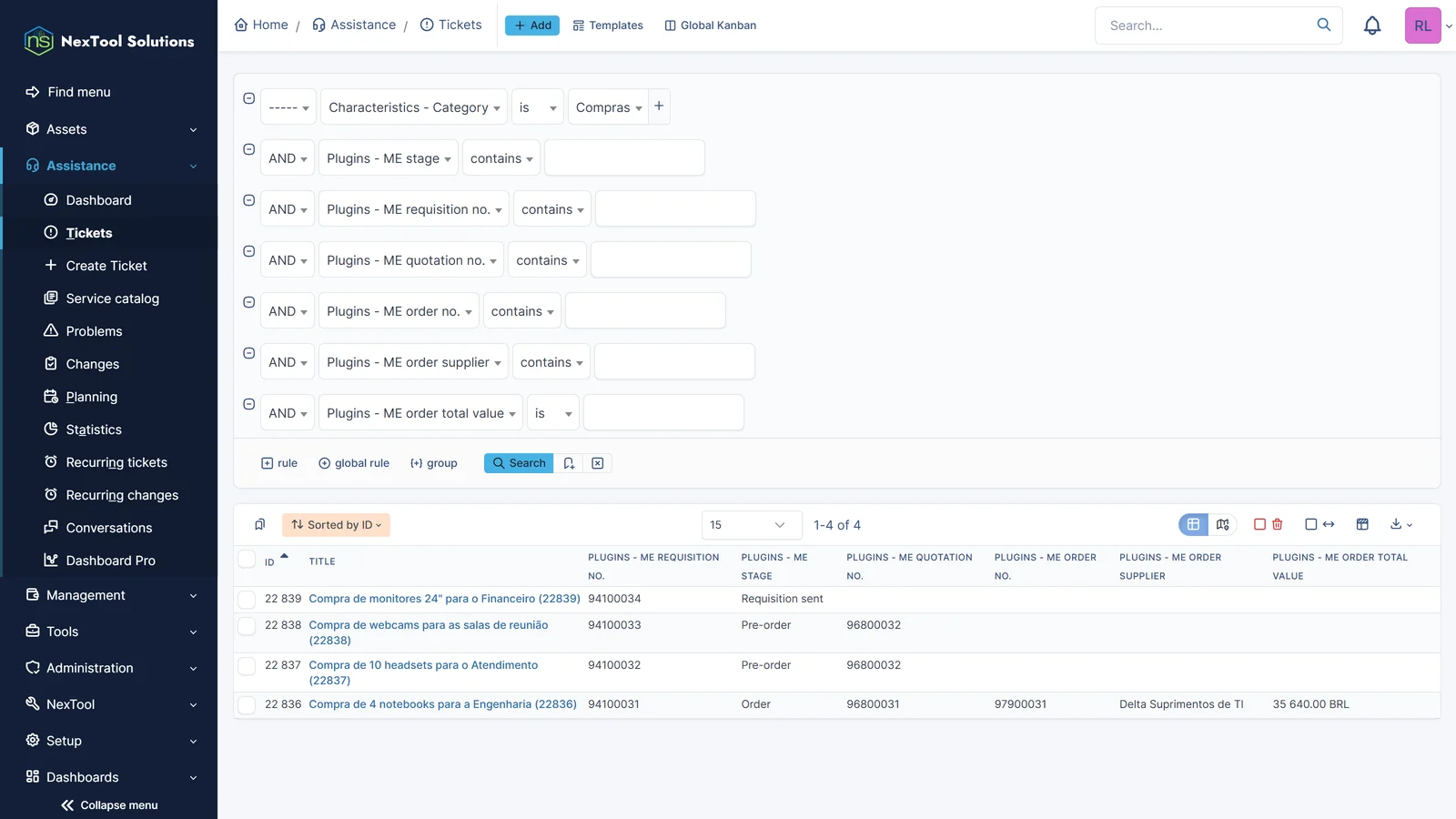1456x819 pixels.
Task: Expand the Administration sidebar section
Action: (x=109, y=668)
